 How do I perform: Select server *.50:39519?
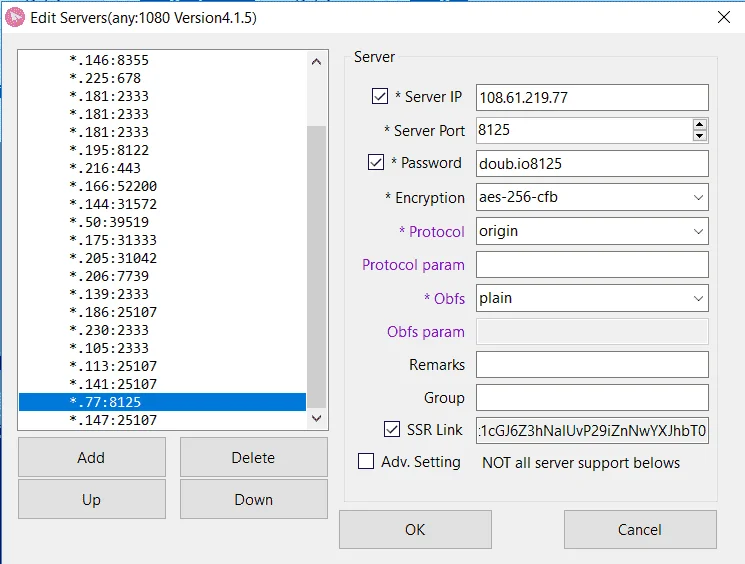[162, 222]
